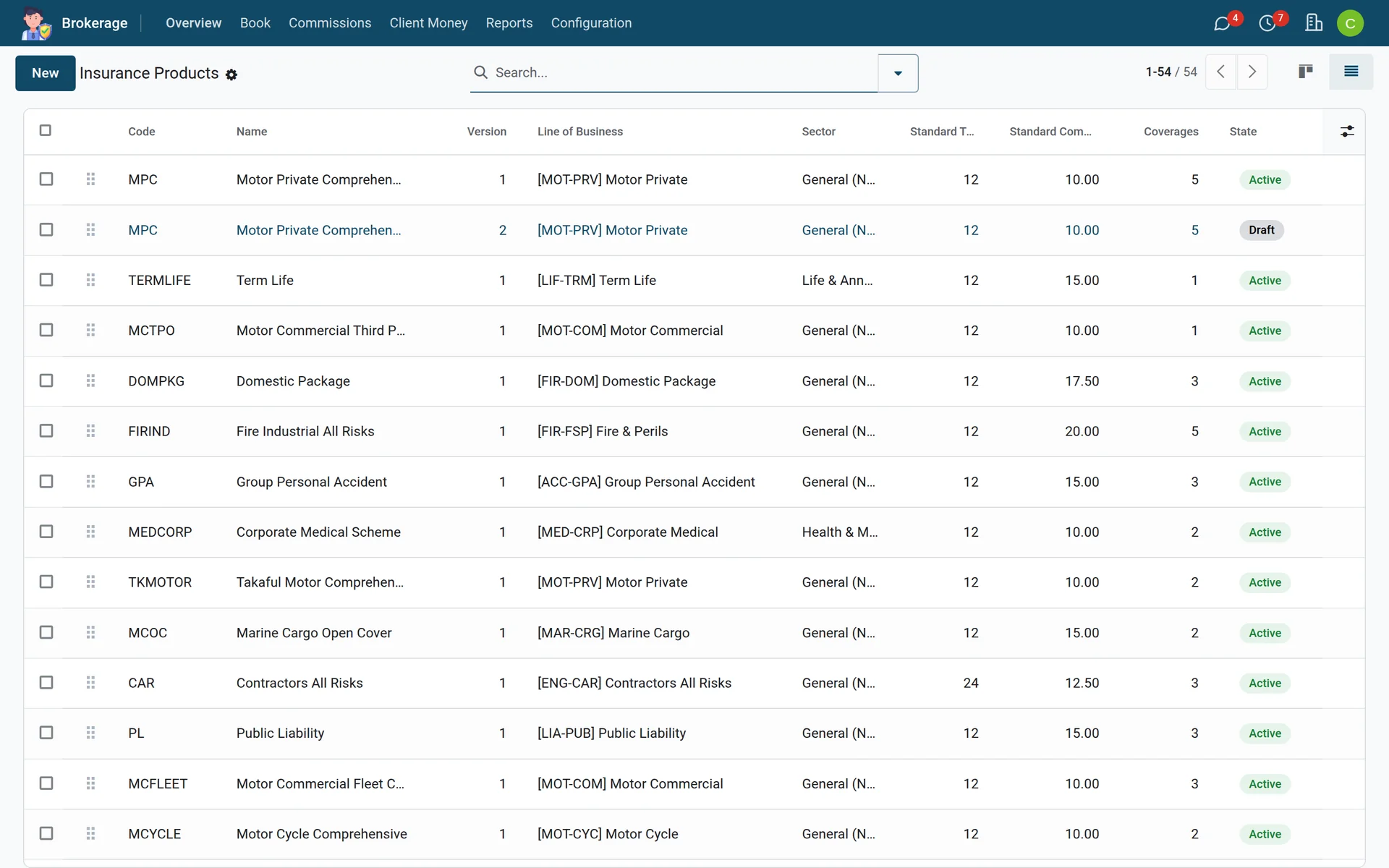Click the New button

click(45, 73)
